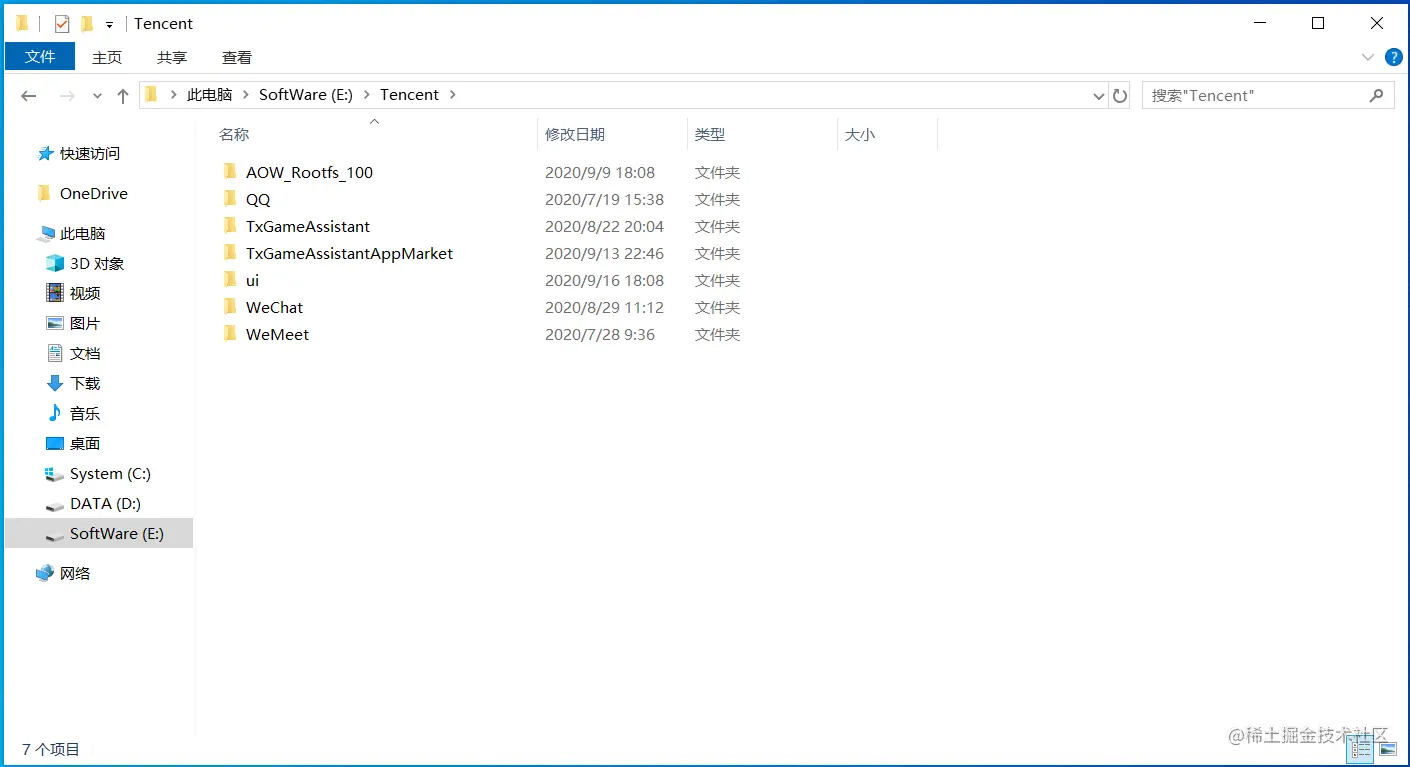Click Tencent in the address breadcrumb
This screenshot has height=767, width=1410.
coord(409,94)
